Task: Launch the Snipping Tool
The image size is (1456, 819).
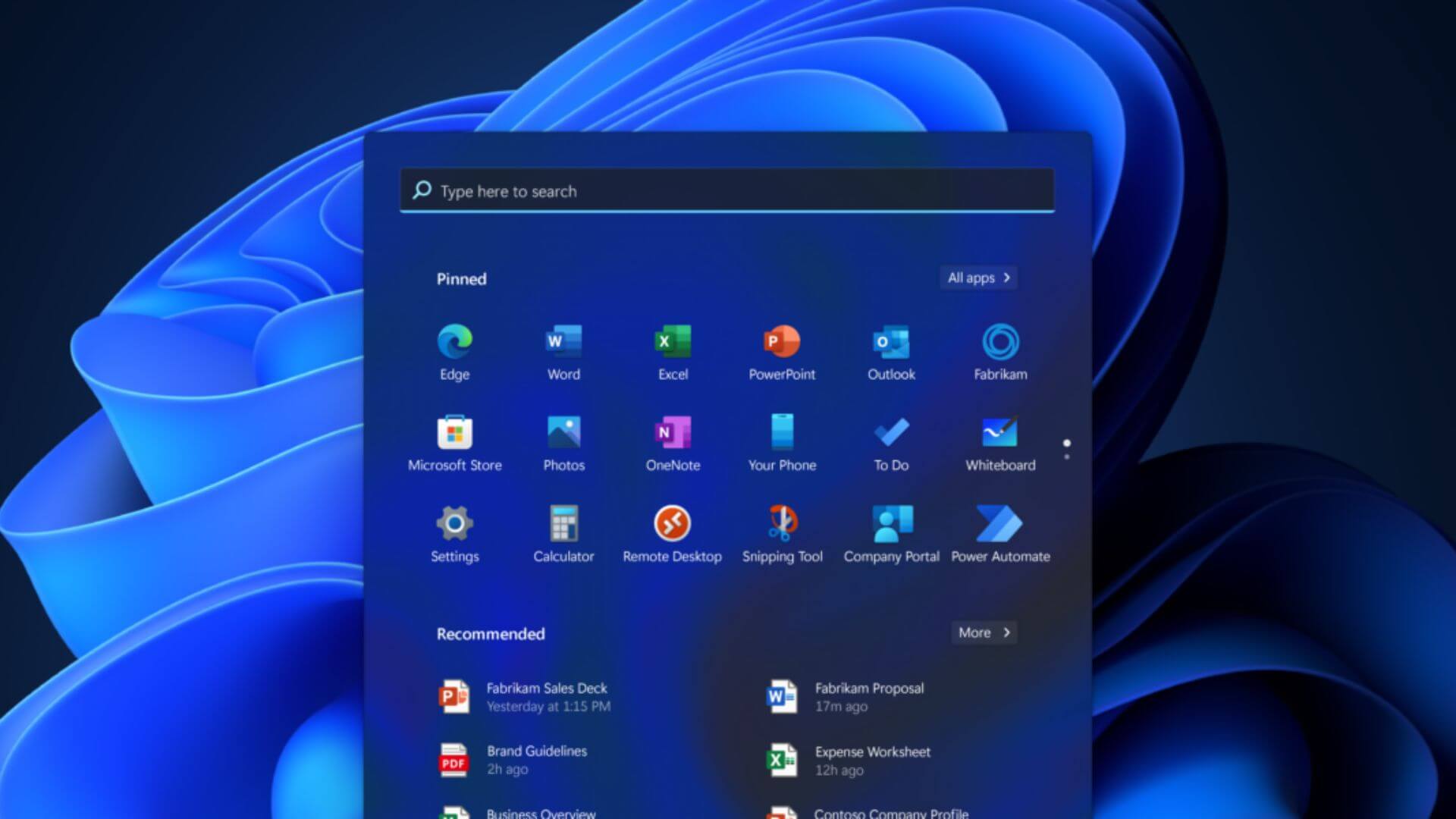Action: pyautogui.click(x=782, y=523)
